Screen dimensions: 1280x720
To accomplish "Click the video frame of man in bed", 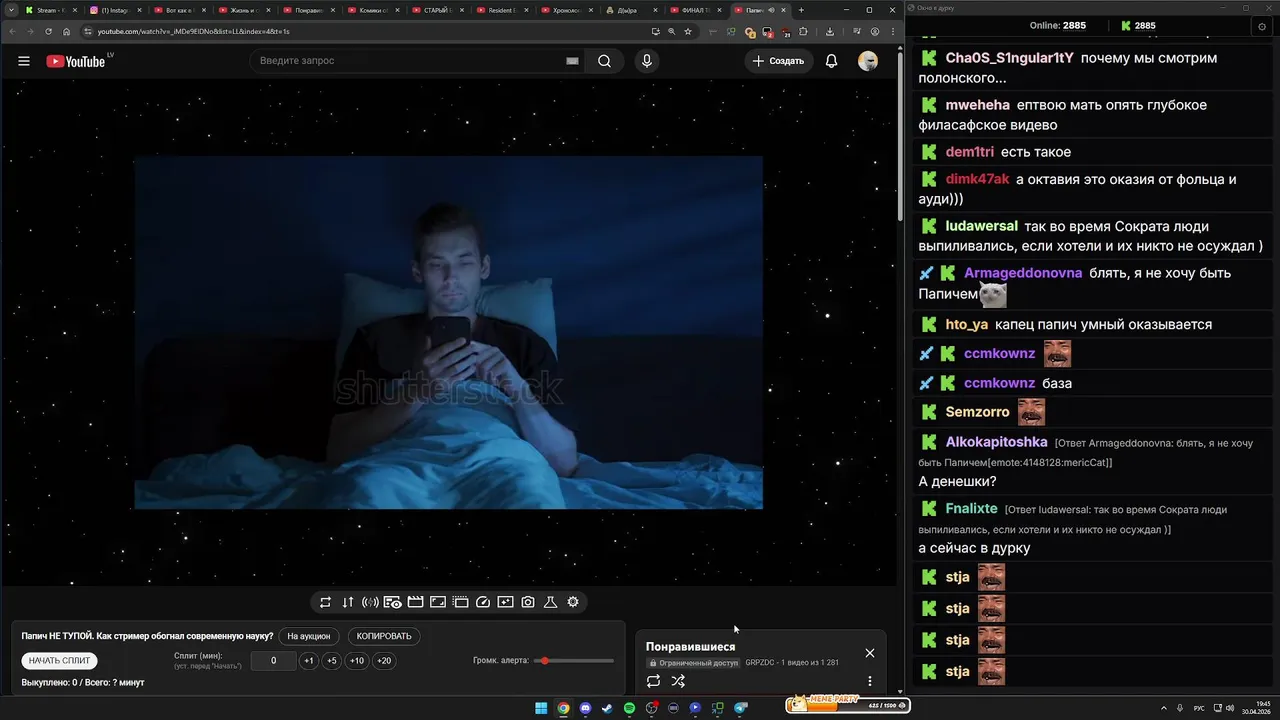I will point(448,332).
